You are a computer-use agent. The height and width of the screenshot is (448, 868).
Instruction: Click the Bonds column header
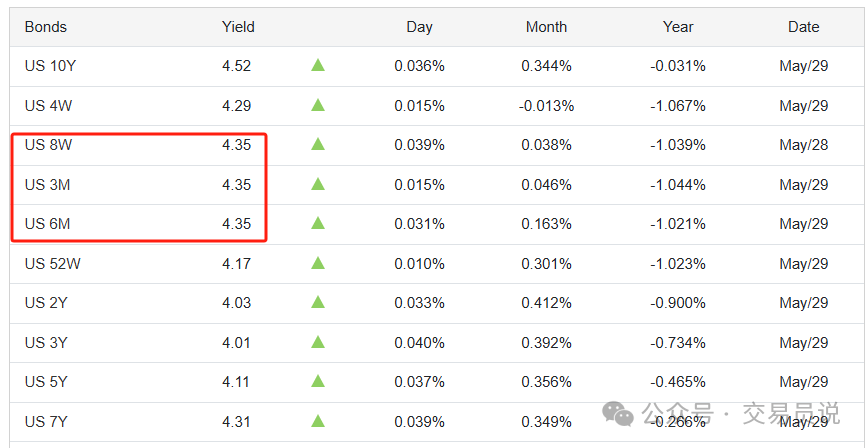(45, 27)
